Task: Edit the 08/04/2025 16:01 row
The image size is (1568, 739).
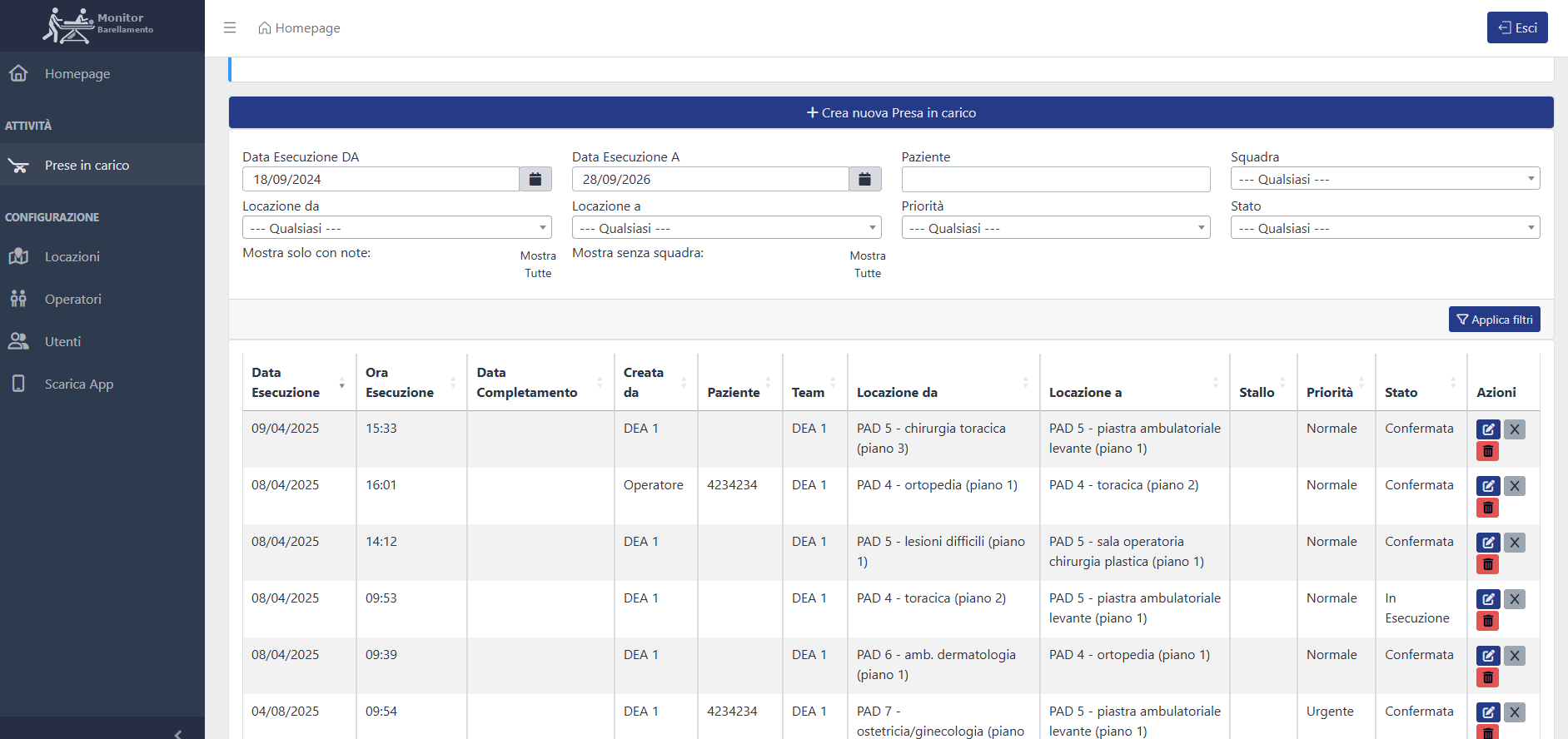Action: pyautogui.click(x=1488, y=486)
